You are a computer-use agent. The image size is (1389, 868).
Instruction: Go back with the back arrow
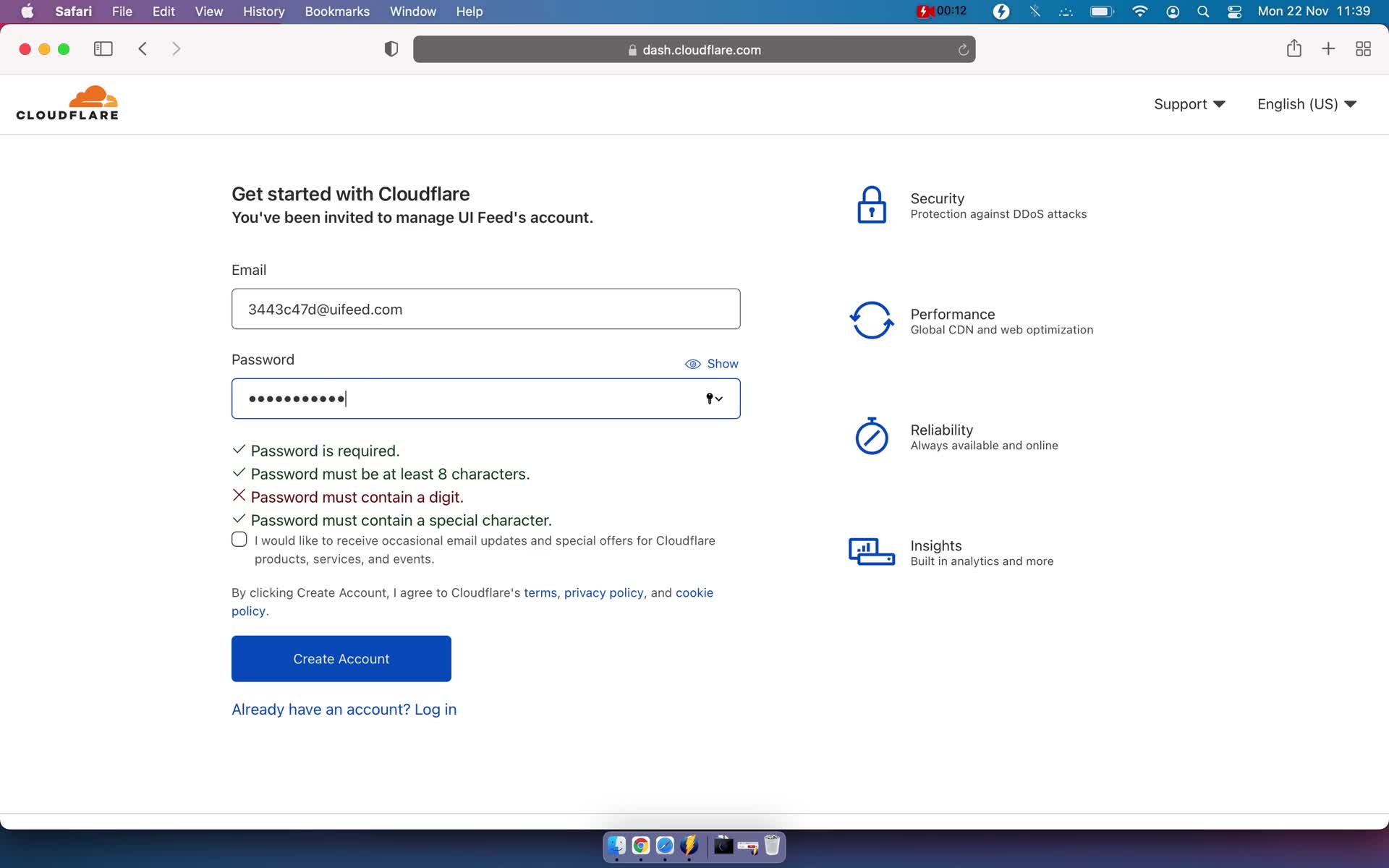pos(143,49)
